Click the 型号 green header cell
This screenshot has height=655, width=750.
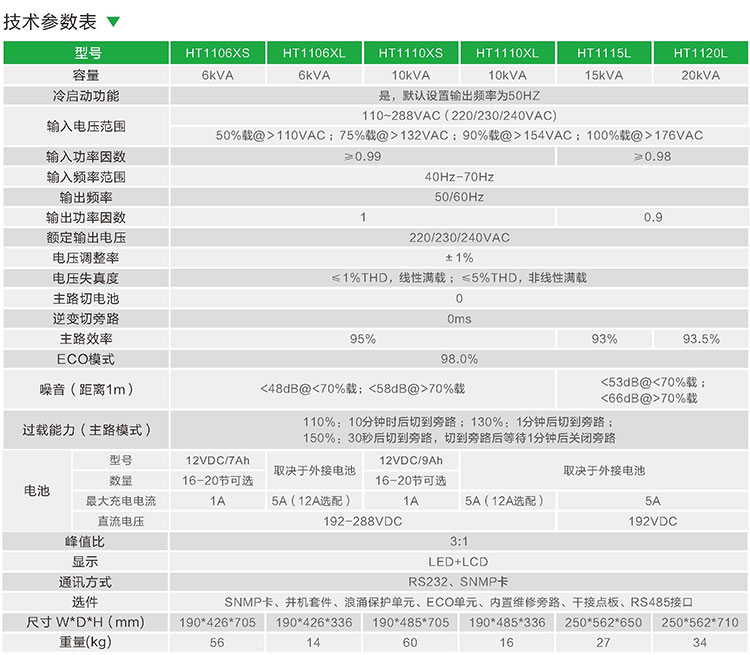pyautogui.click(x=86, y=53)
